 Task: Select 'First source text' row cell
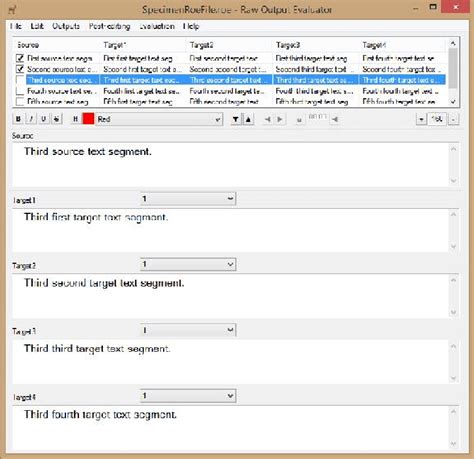click(x=60, y=58)
